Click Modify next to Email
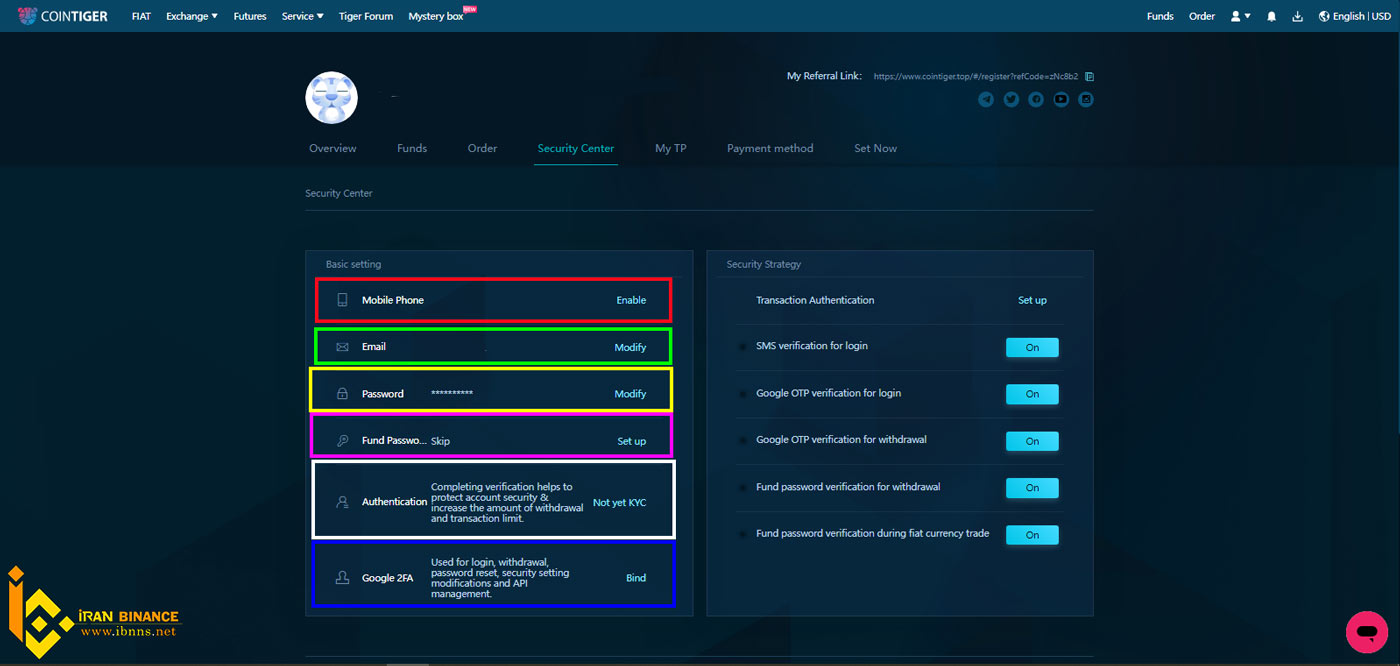Viewport: 1400px width, 666px height. pos(630,347)
